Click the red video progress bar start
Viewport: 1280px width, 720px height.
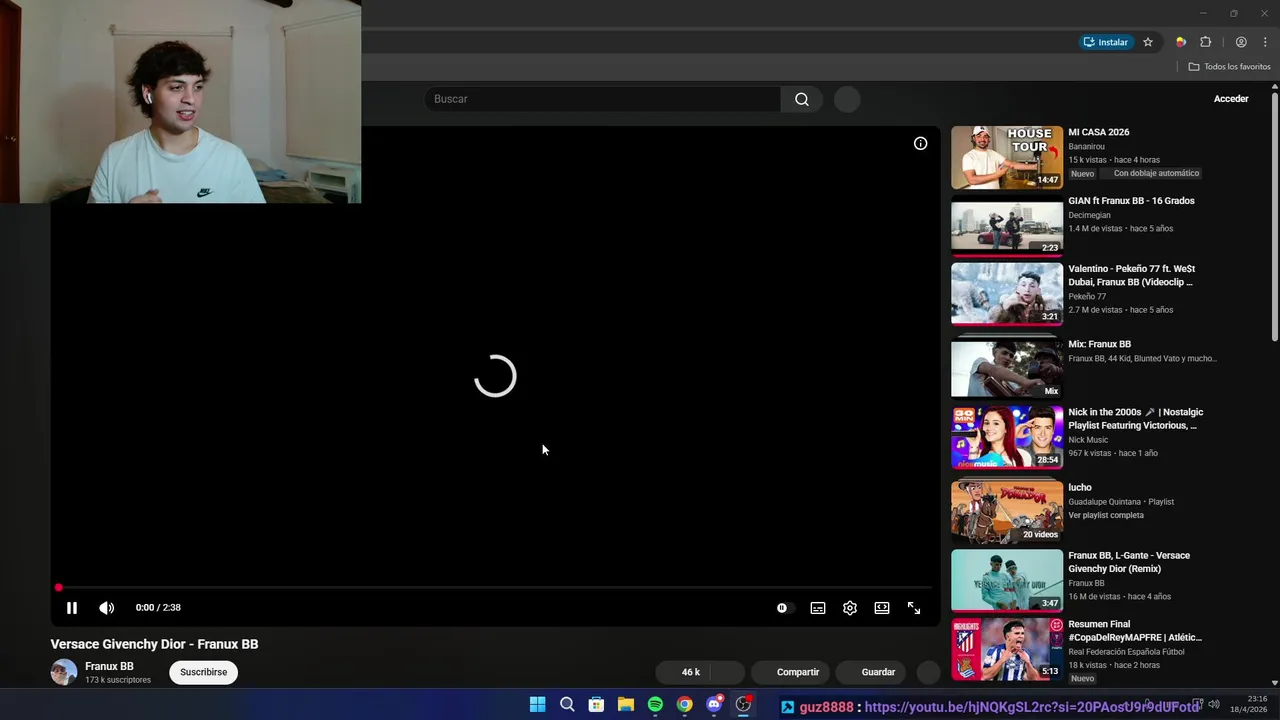(x=58, y=588)
